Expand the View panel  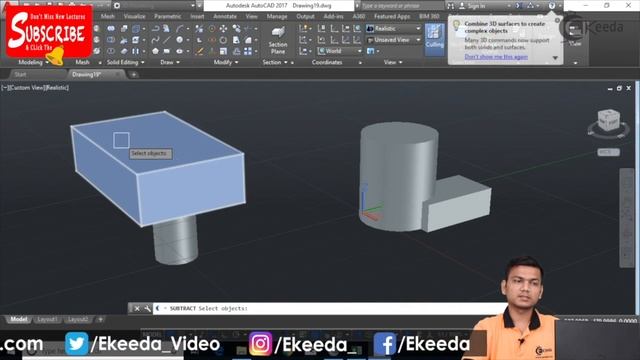[393, 62]
